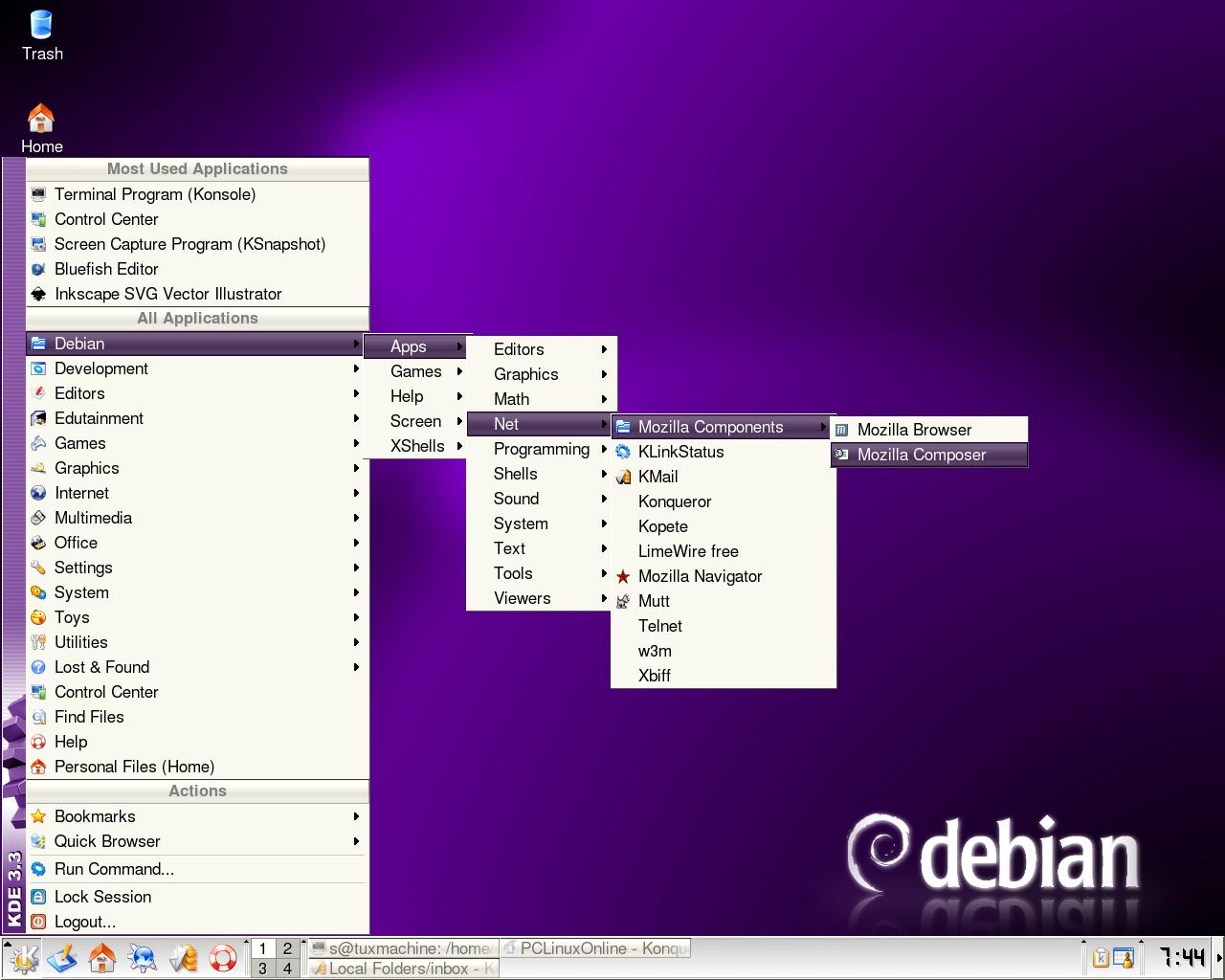The width and height of the screenshot is (1225, 980).
Task: Open the Edutainment menu category
Action: point(197,418)
